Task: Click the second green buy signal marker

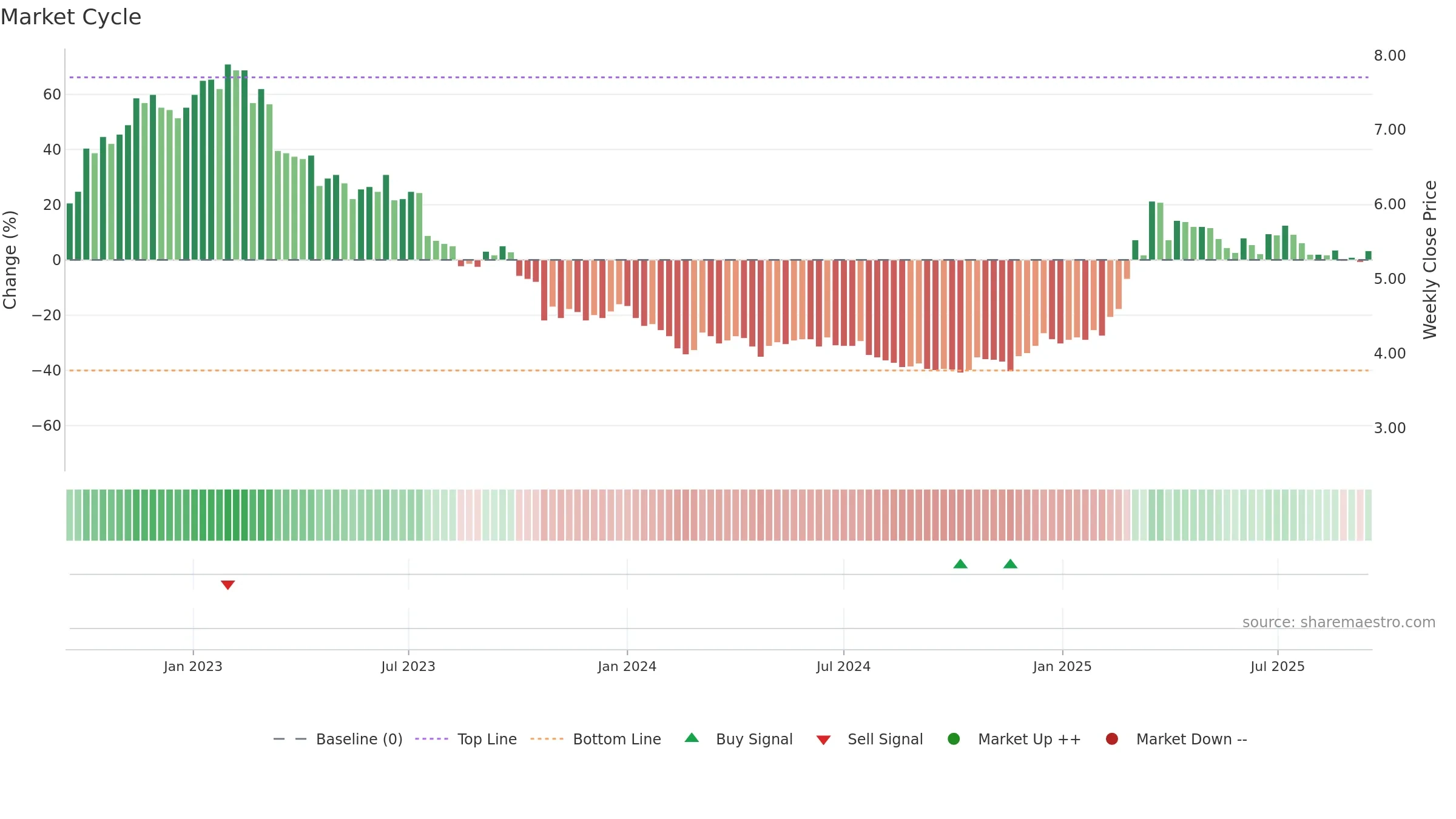Action: [x=1010, y=564]
